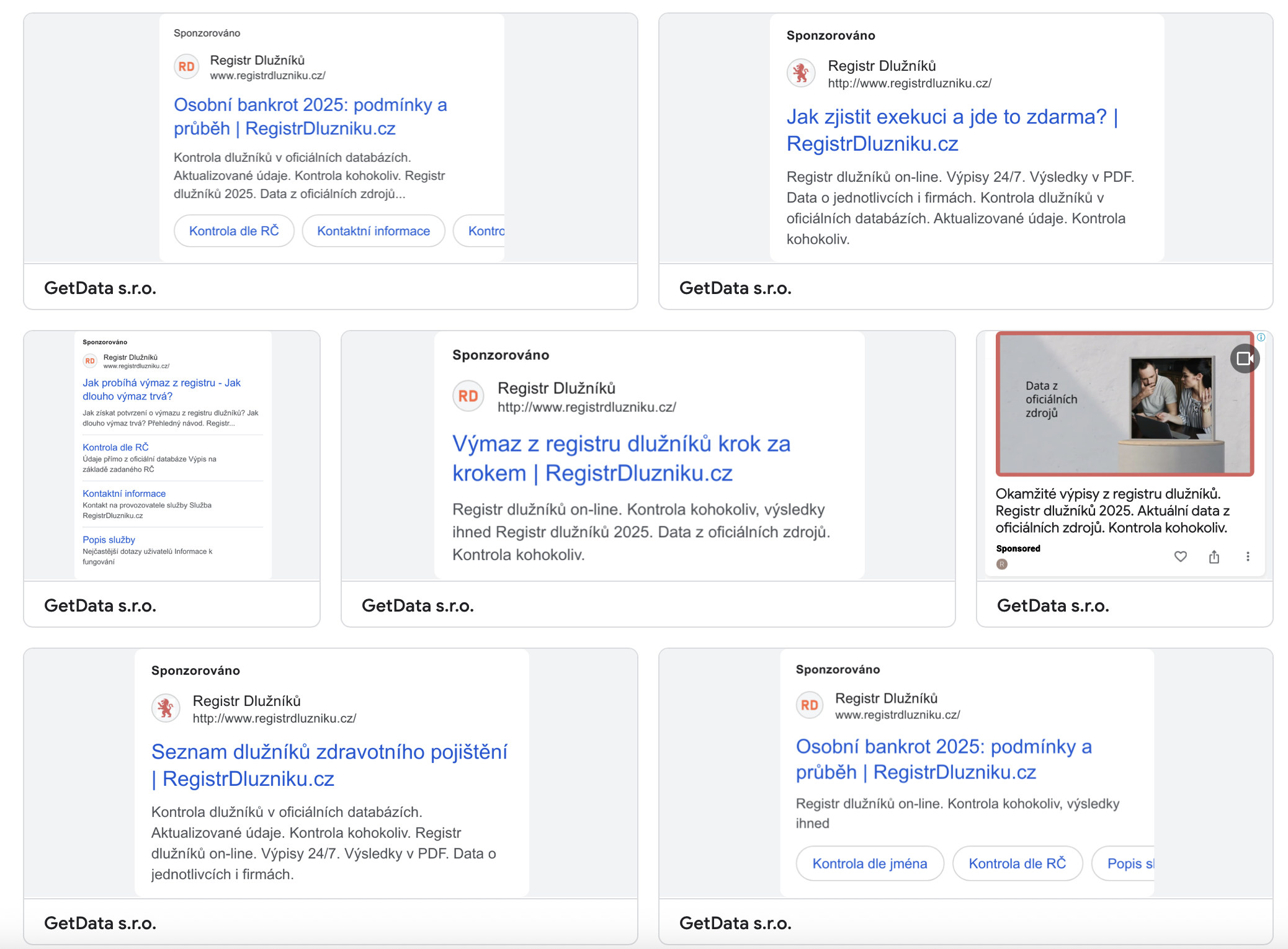Click the partially visible 'Popis sl' chip
This screenshot has height=949, width=1288.
click(x=1124, y=863)
